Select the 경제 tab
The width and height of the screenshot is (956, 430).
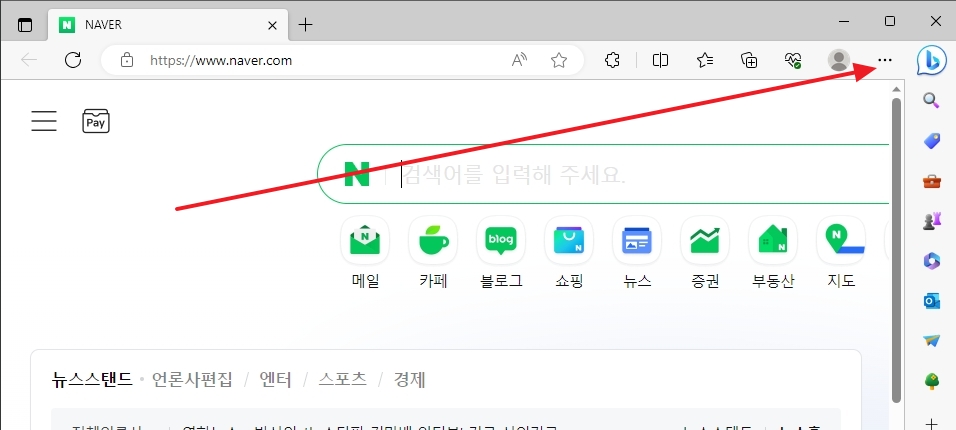[x=410, y=380]
